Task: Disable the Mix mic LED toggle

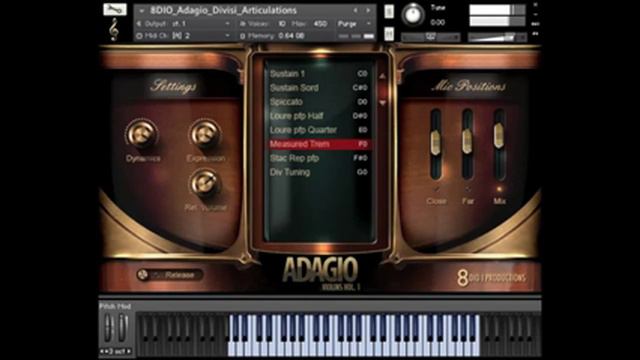Action: pyautogui.click(x=499, y=189)
